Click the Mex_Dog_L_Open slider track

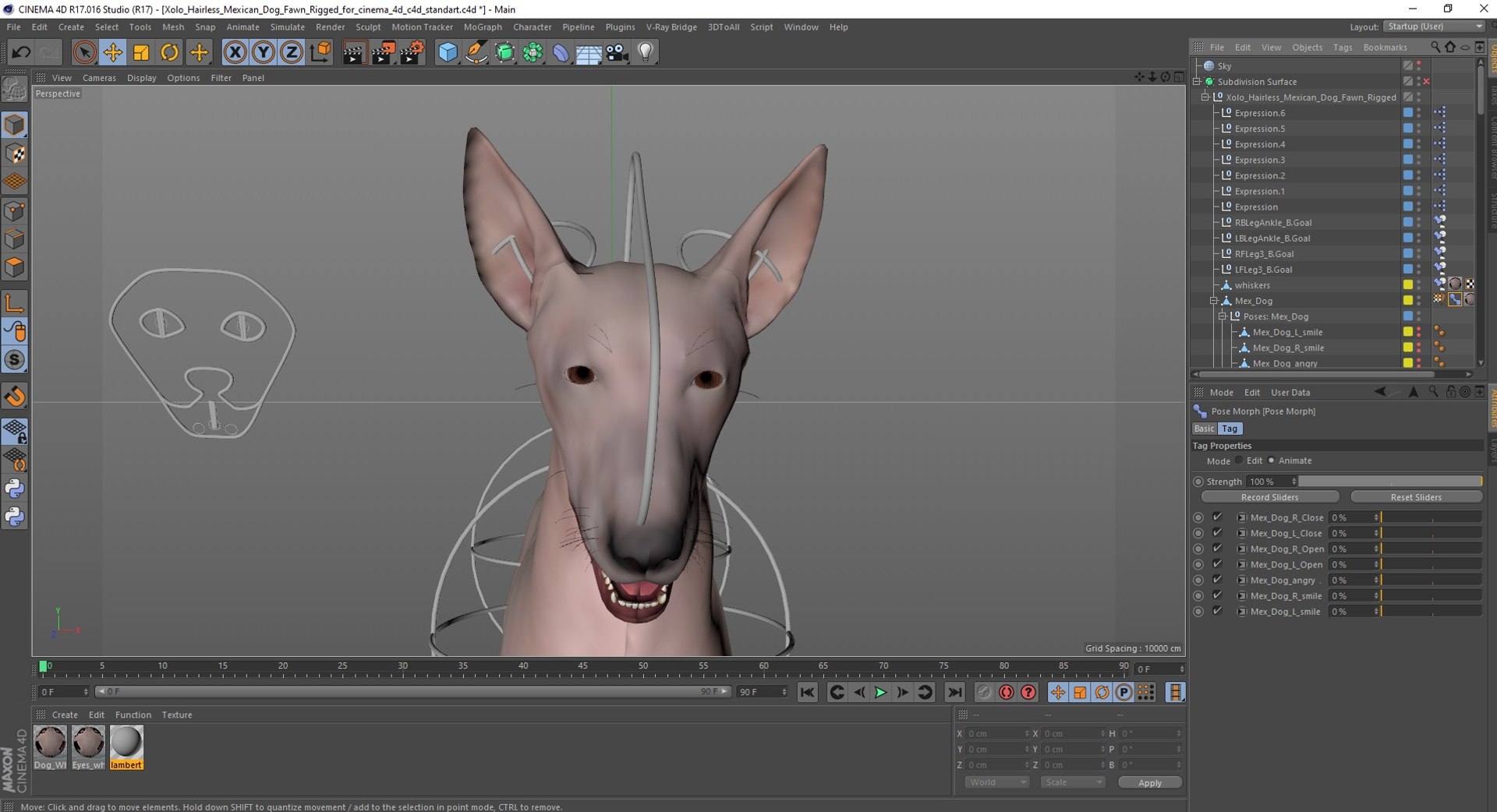coord(1431,564)
